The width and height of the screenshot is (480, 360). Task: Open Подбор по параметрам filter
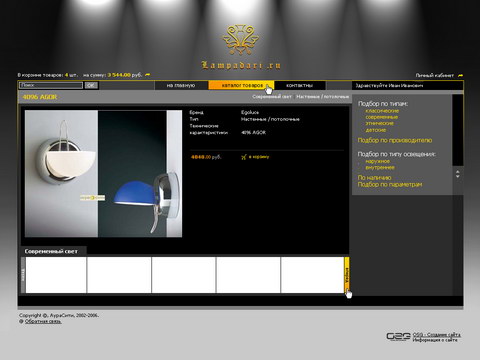point(390,184)
